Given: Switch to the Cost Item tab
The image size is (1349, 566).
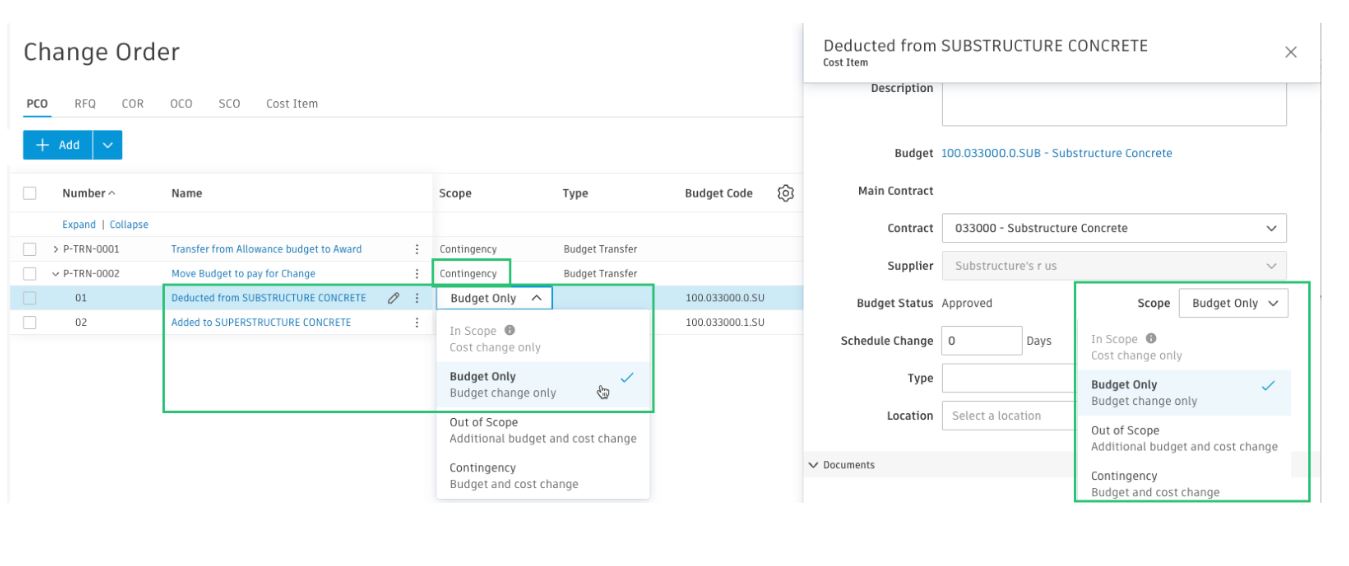Looking at the screenshot, I should point(292,103).
